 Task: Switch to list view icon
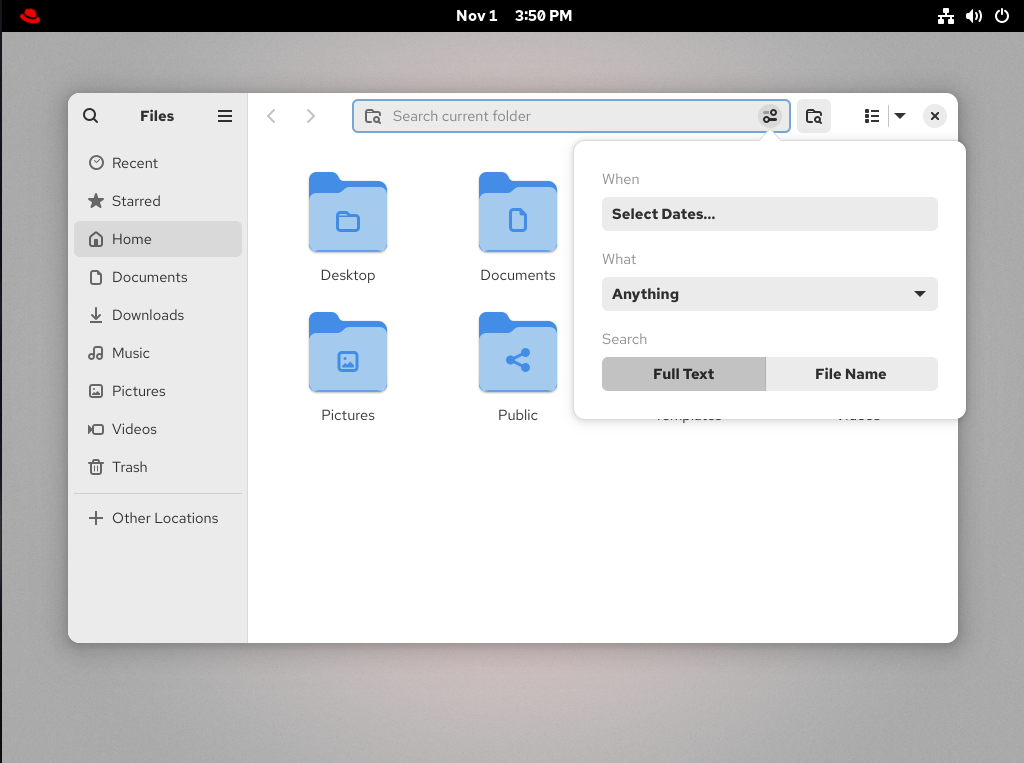click(872, 116)
